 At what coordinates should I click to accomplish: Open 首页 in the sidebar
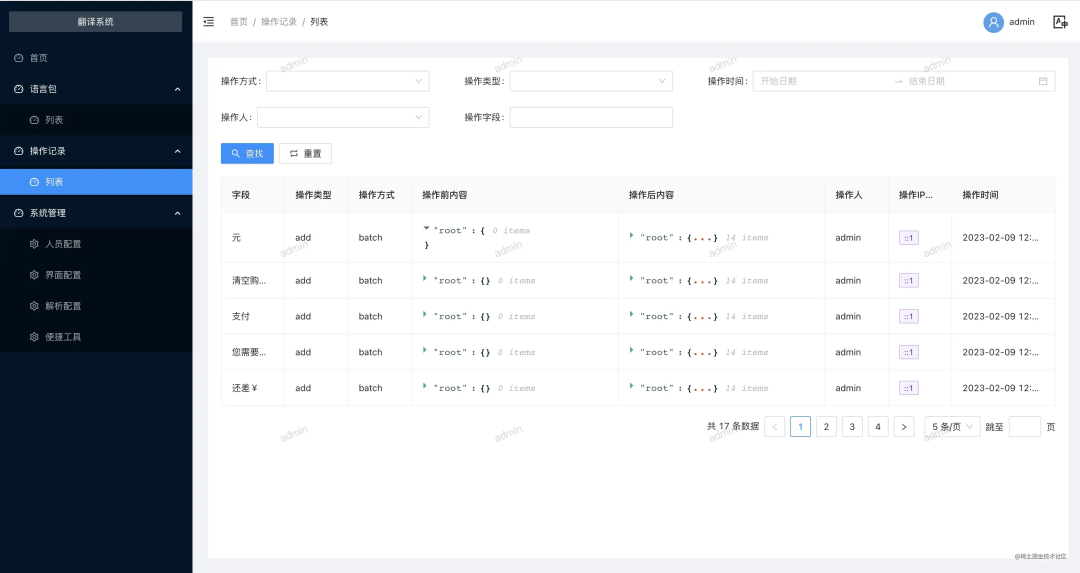[96, 58]
